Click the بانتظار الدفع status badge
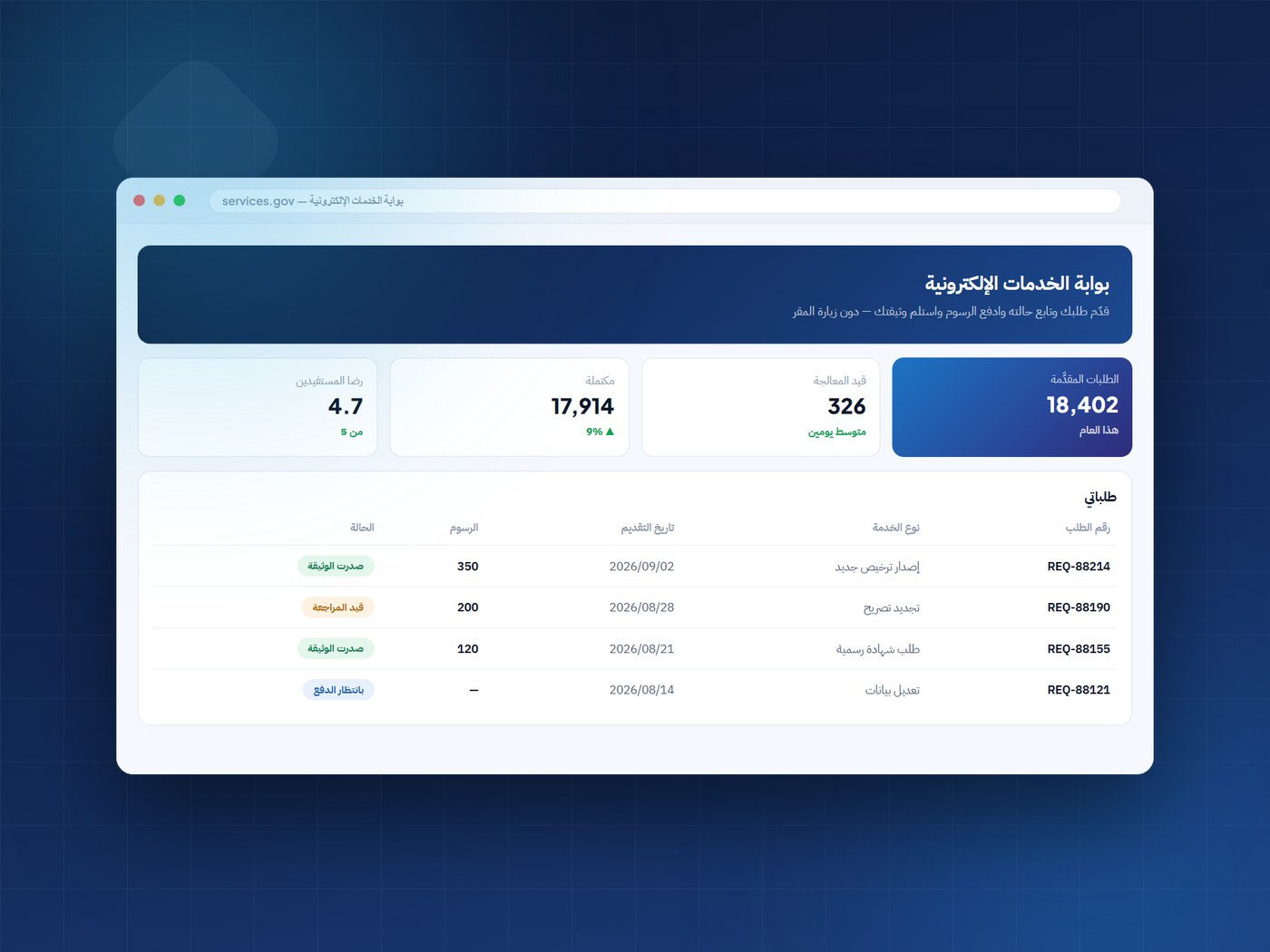The height and width of the screenshot is (952, 1270). pyautogui.click(x=338, y=690)
